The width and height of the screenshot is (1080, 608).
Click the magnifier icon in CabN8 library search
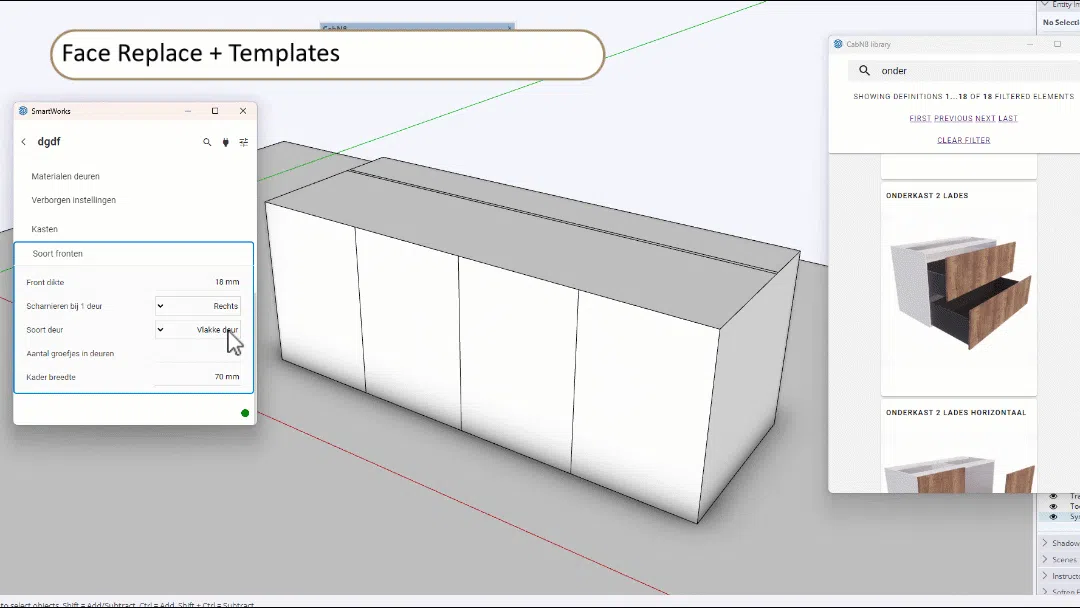point(864,70)
